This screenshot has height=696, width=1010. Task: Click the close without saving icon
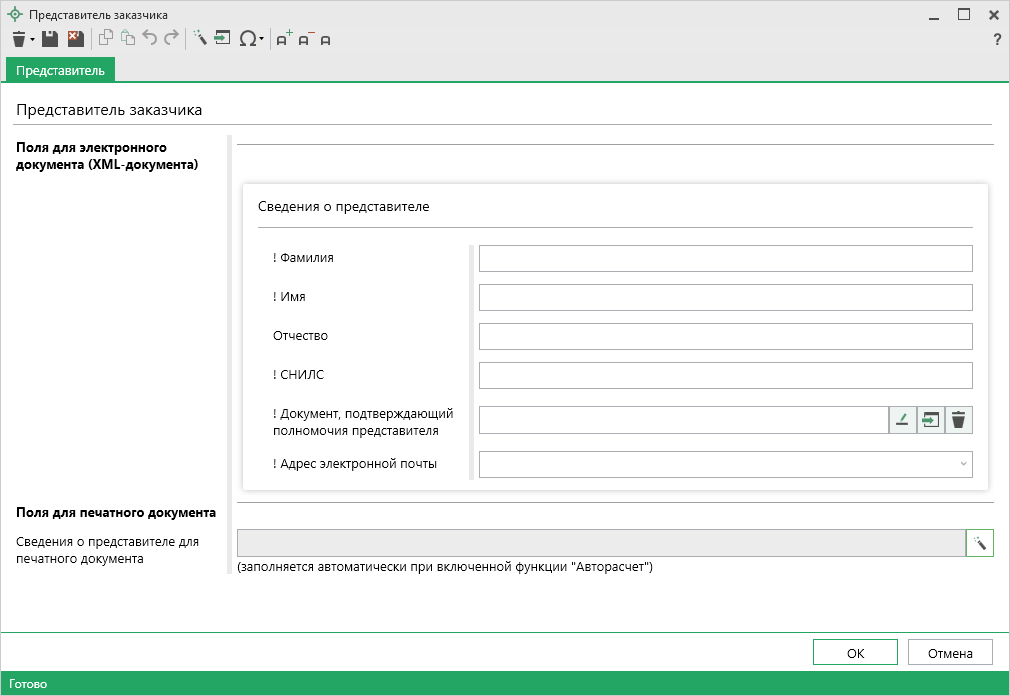point(76,39)
